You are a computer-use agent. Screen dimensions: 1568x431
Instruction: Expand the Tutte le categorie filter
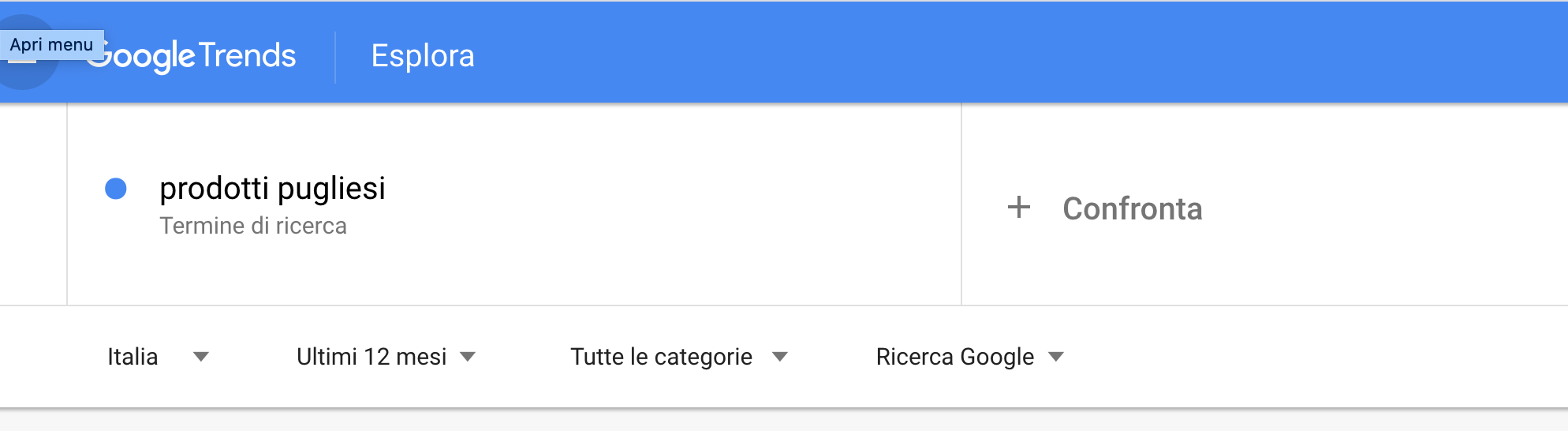coord(679,357)
